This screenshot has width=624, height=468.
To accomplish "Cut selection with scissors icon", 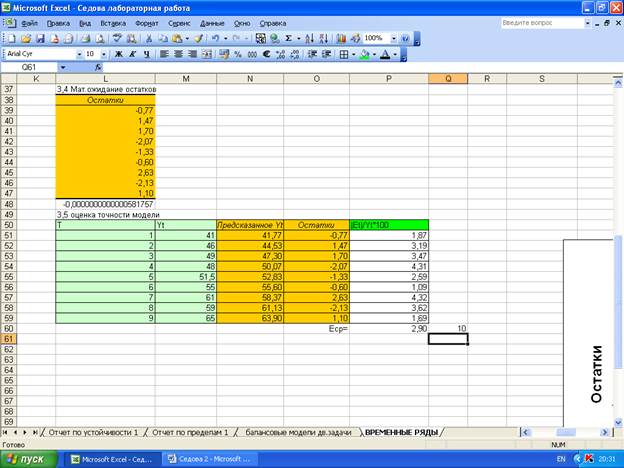I will tap(149, 38).
